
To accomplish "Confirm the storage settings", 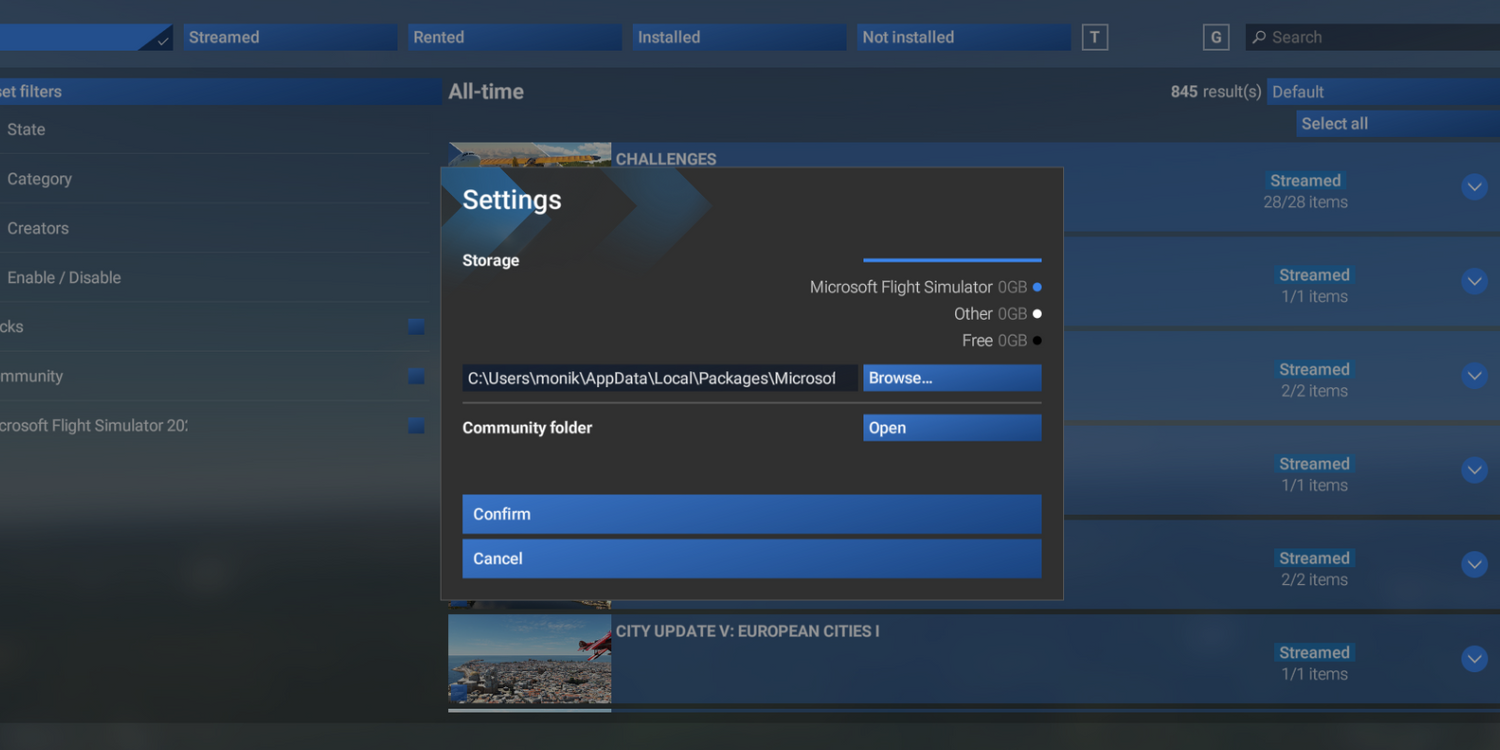I will pyautogui.click(x=751, y=514).
